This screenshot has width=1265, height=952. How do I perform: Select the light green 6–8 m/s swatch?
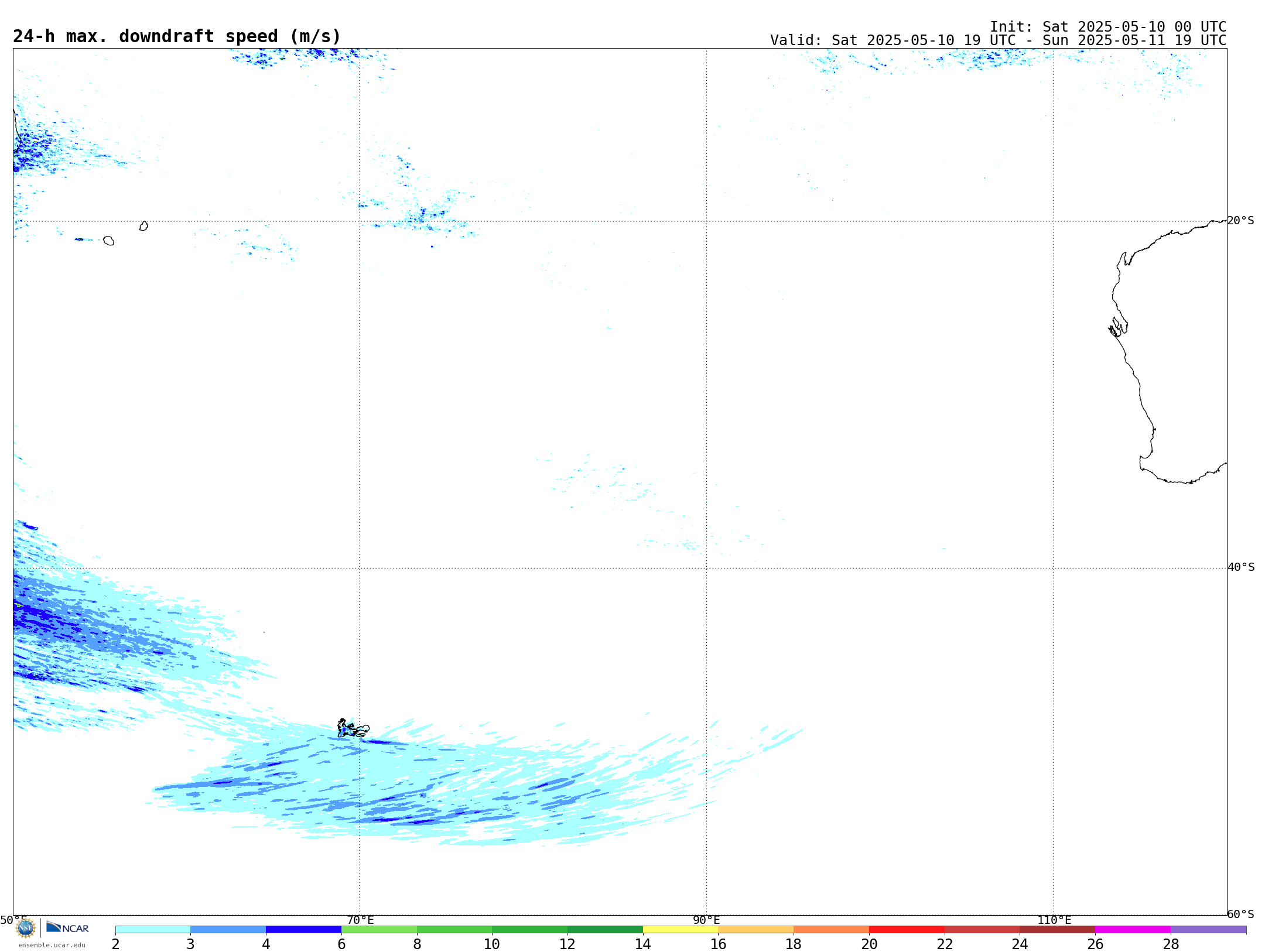pos(379,930)
